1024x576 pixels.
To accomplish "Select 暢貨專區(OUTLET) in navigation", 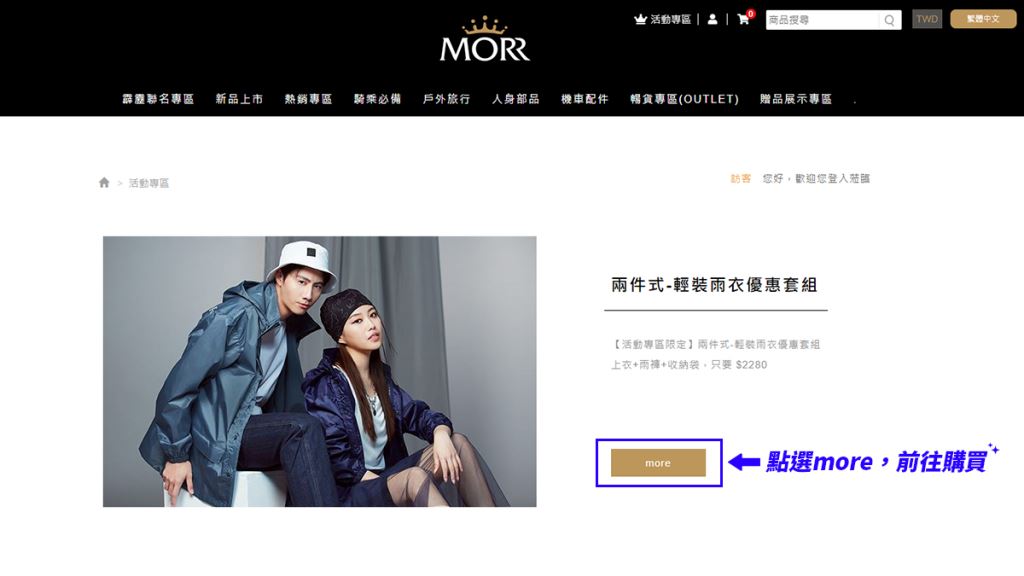I will pyautogui.click(x=684, y=99).
